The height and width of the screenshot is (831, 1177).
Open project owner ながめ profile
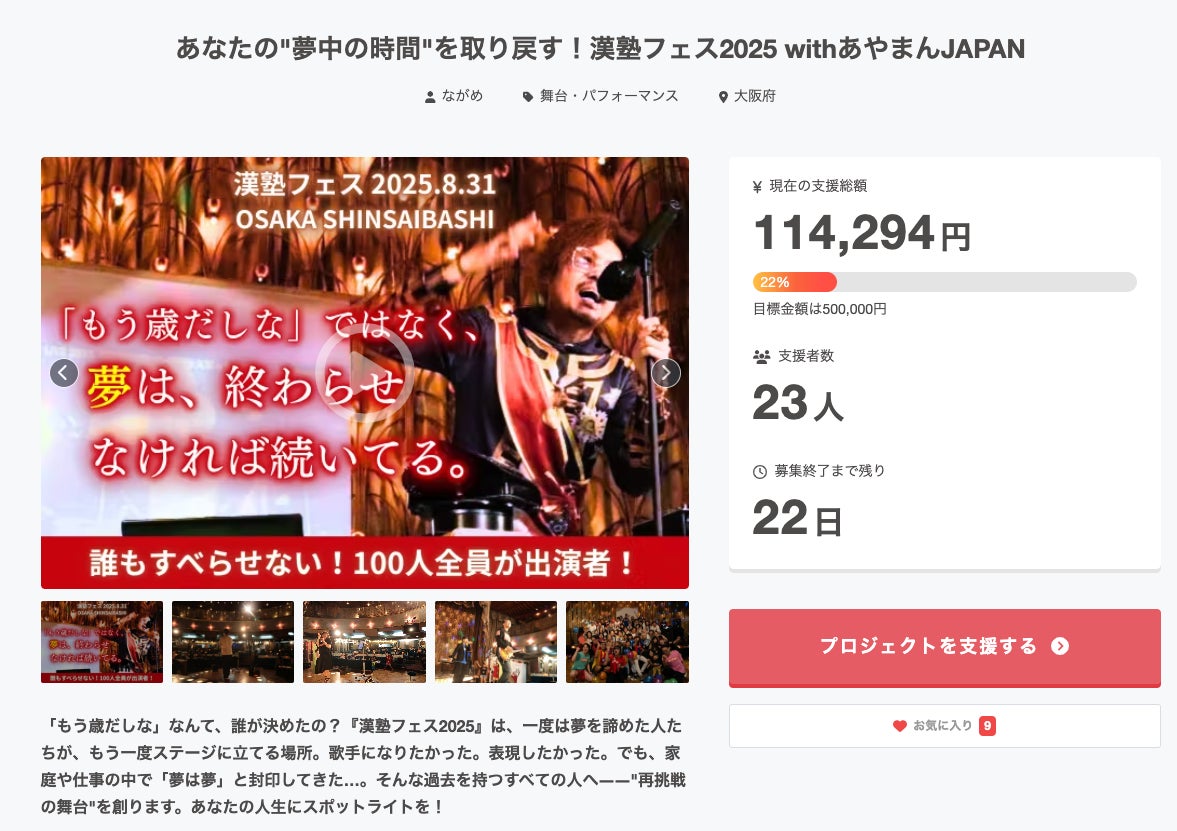(x=462, y=96)
